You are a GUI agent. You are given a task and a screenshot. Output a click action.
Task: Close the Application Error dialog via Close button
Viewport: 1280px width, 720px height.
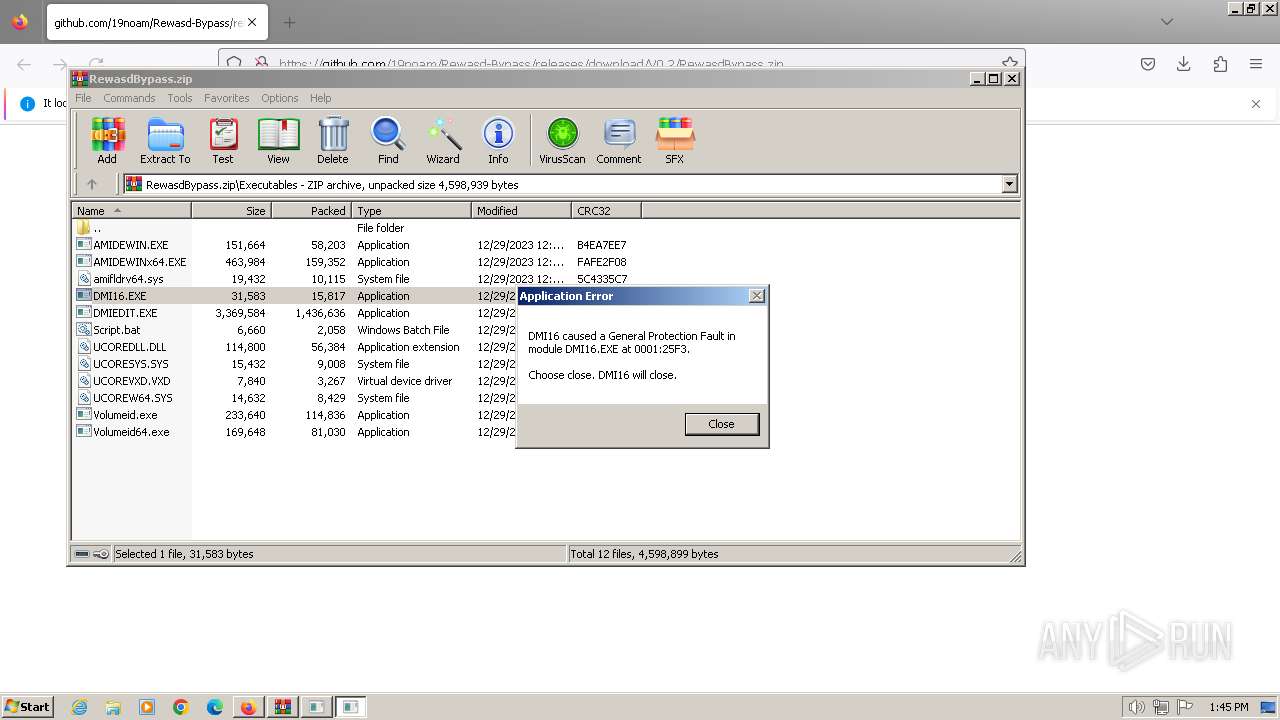pos(721,424)
